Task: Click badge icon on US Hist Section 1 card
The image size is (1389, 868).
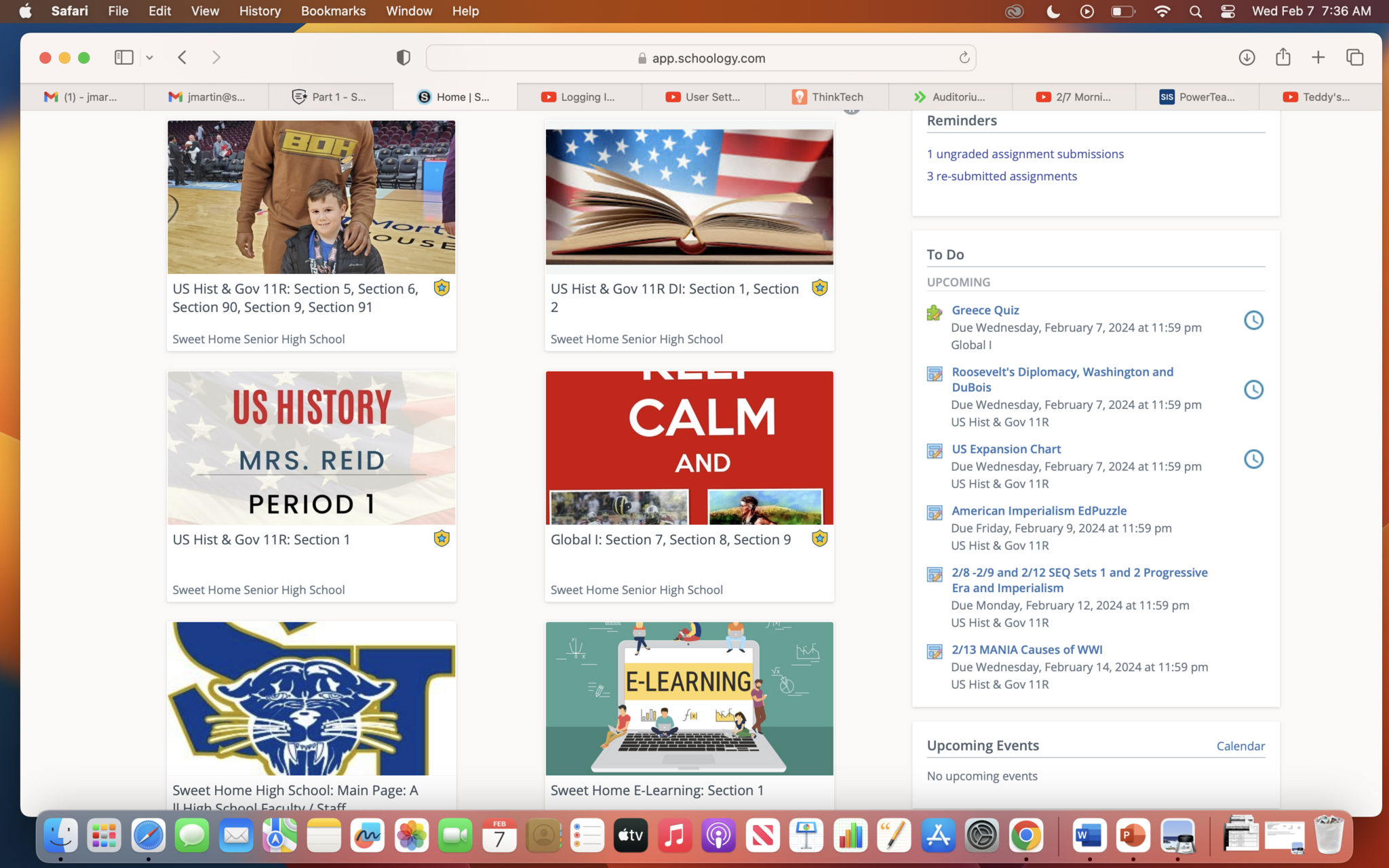Action: click(442, 538)
